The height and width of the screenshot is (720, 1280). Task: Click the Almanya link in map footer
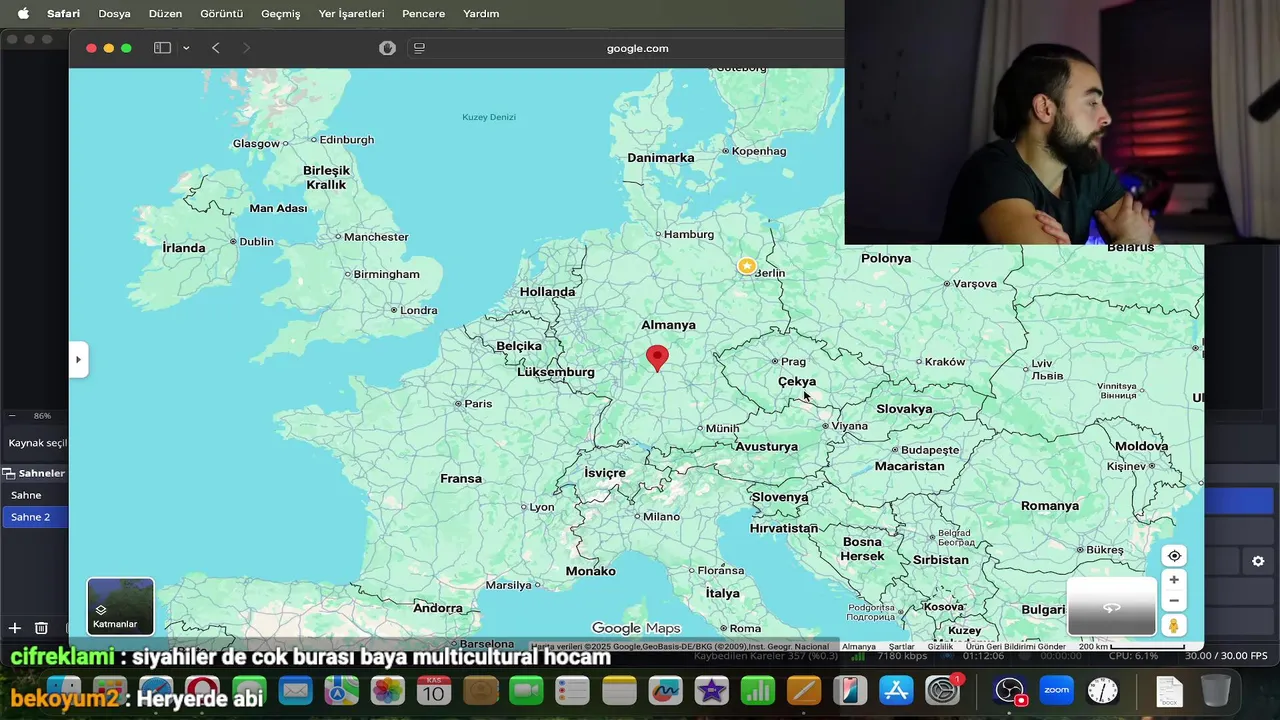tap(859, 647)
